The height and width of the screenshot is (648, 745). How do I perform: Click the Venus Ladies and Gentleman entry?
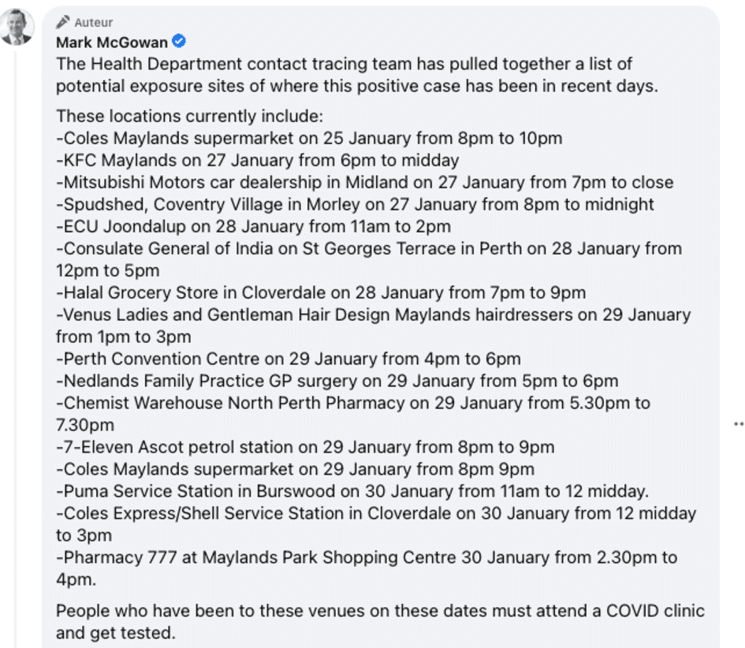(x=372, y=314)
